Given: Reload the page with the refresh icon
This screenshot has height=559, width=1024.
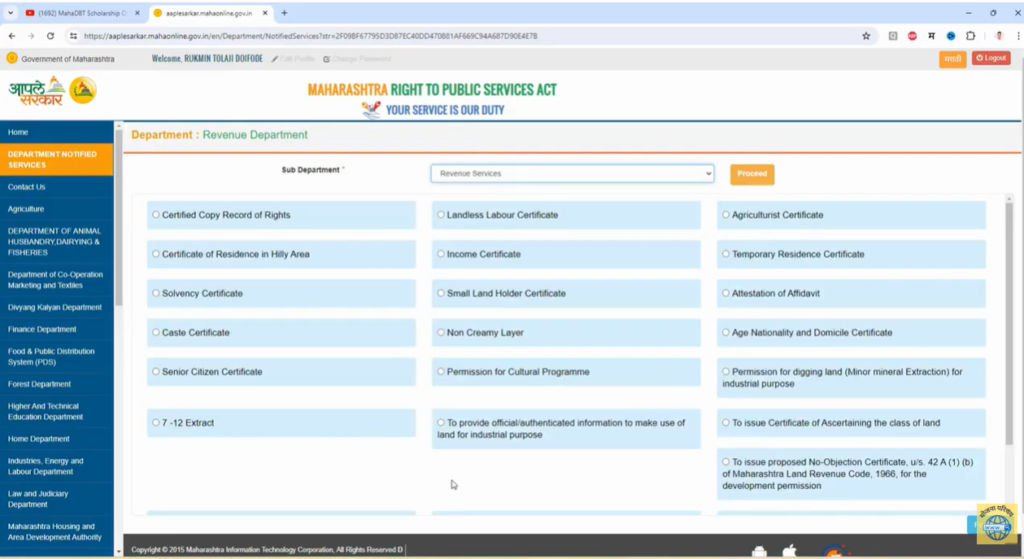Looking at the screenshot, I should coord(50,36).
